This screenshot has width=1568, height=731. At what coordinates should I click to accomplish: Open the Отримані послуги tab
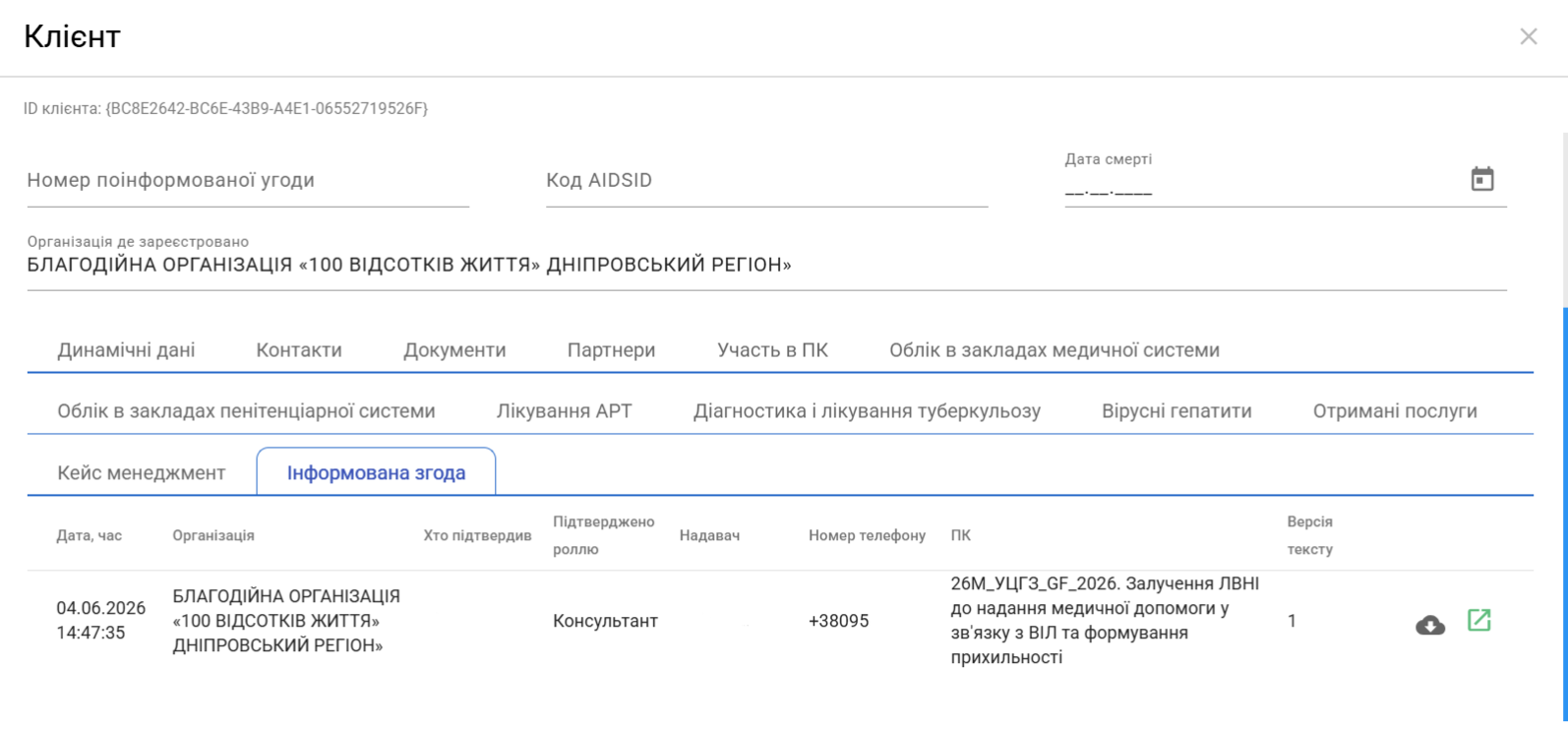pos(1395,411)
